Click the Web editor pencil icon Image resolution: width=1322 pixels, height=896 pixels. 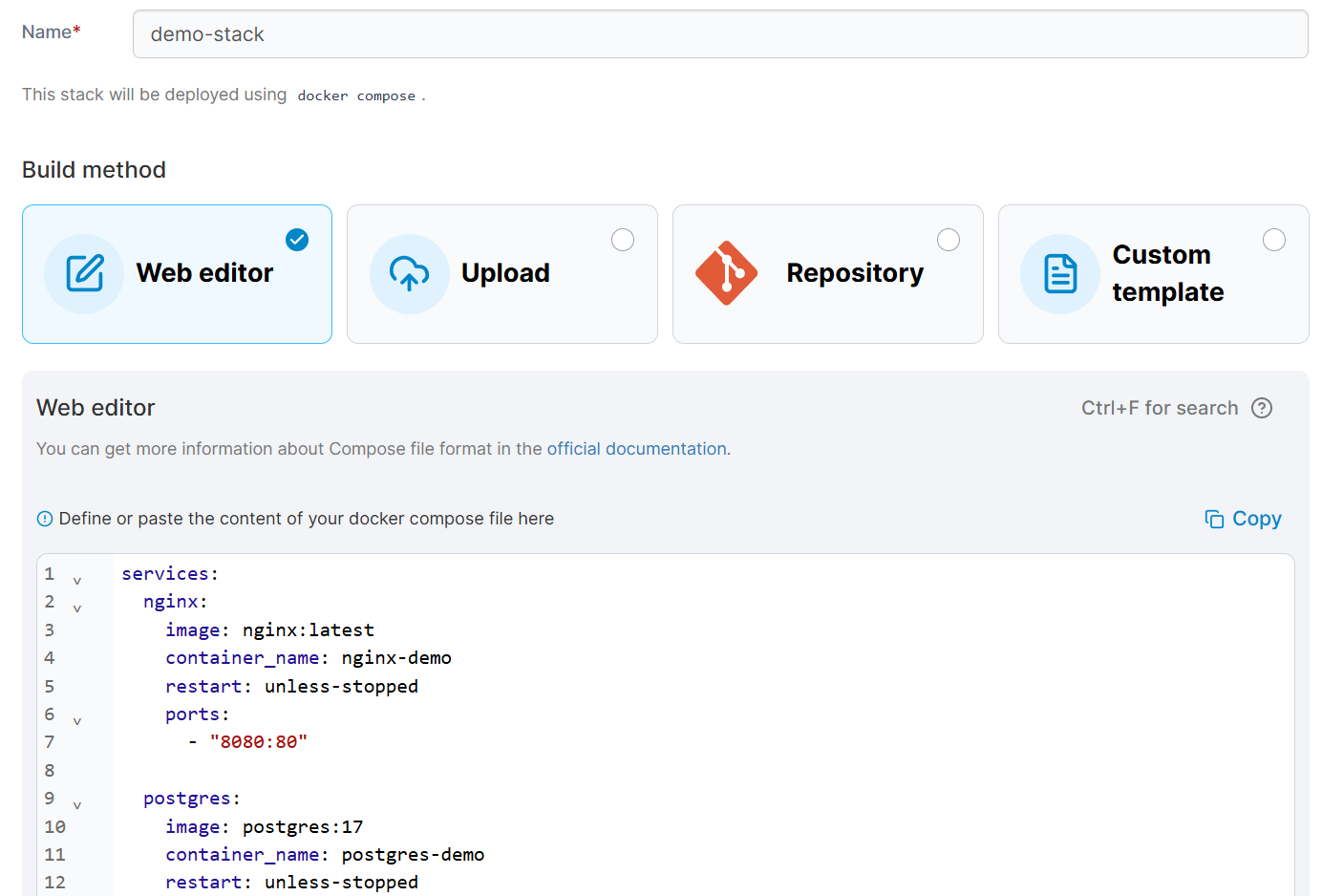tap(84, 273)
